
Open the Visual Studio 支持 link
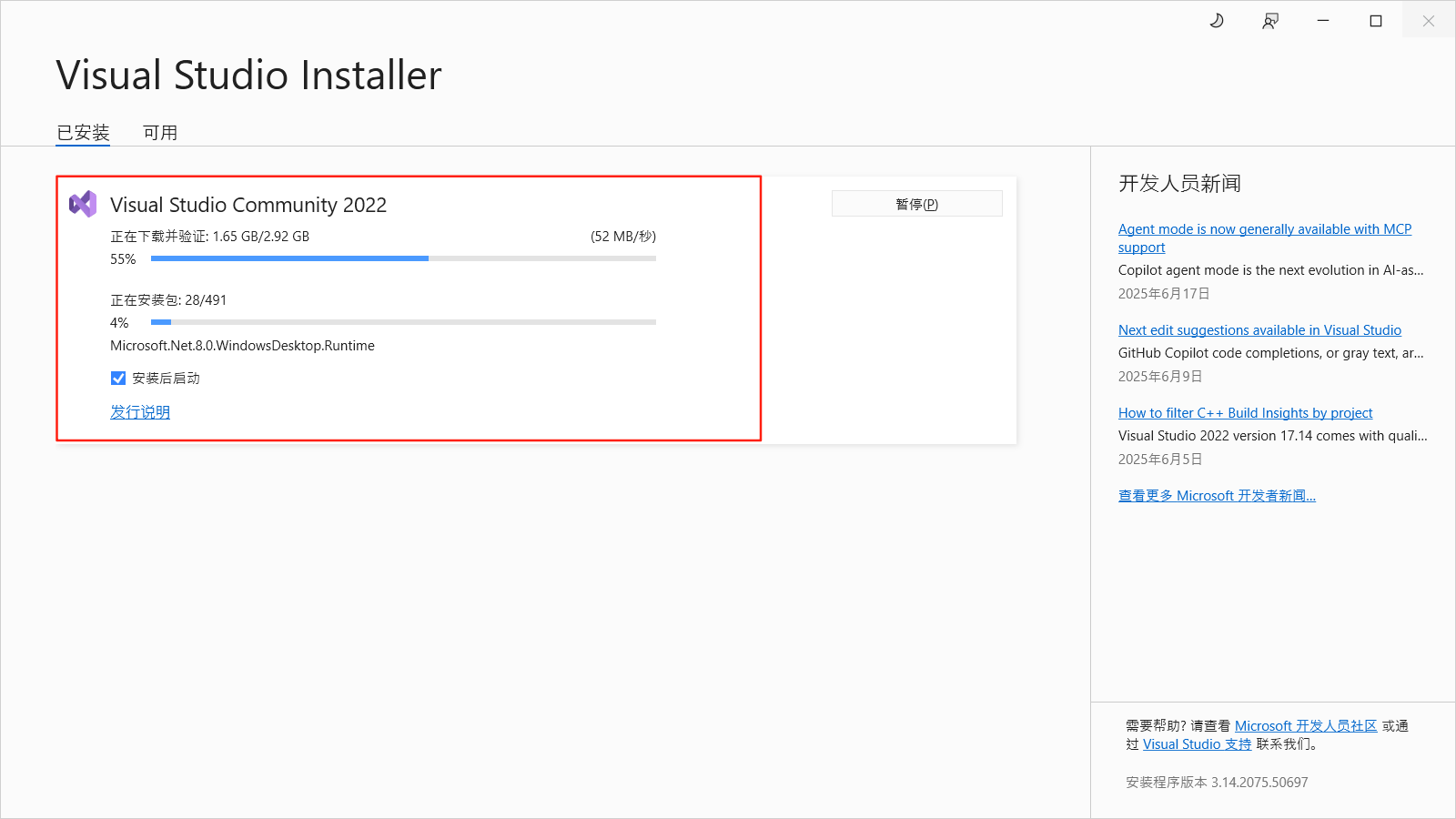click(x=1196, y=743)
